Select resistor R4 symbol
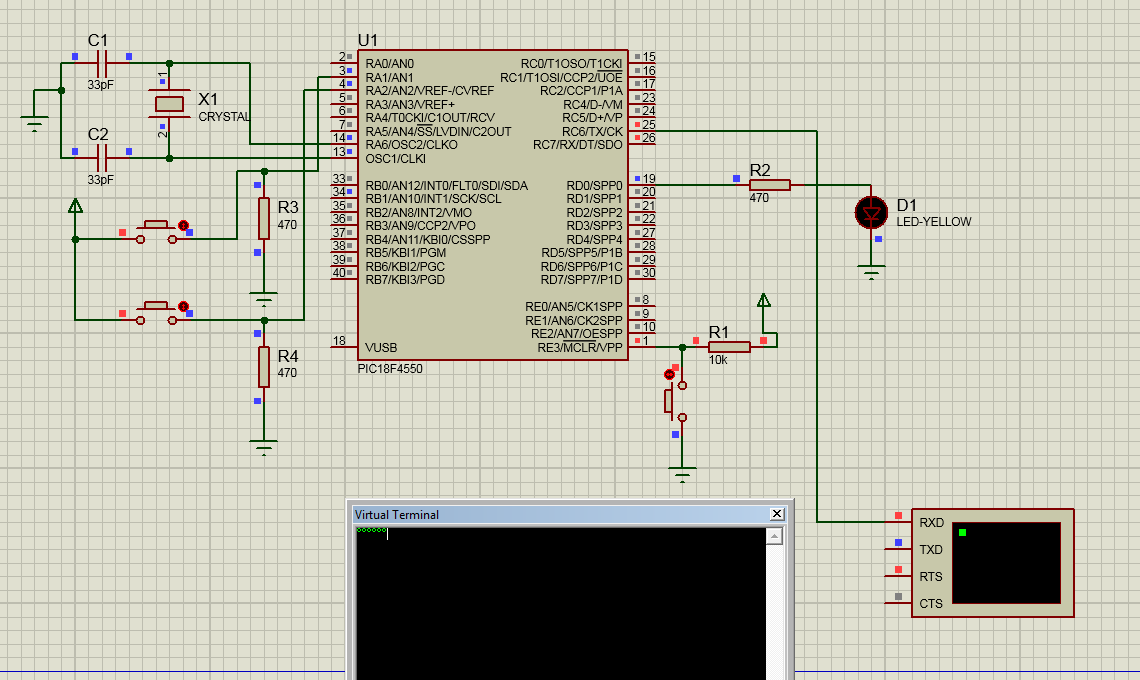Screen dimensions: 1140x680 click(x=264, y=367)
